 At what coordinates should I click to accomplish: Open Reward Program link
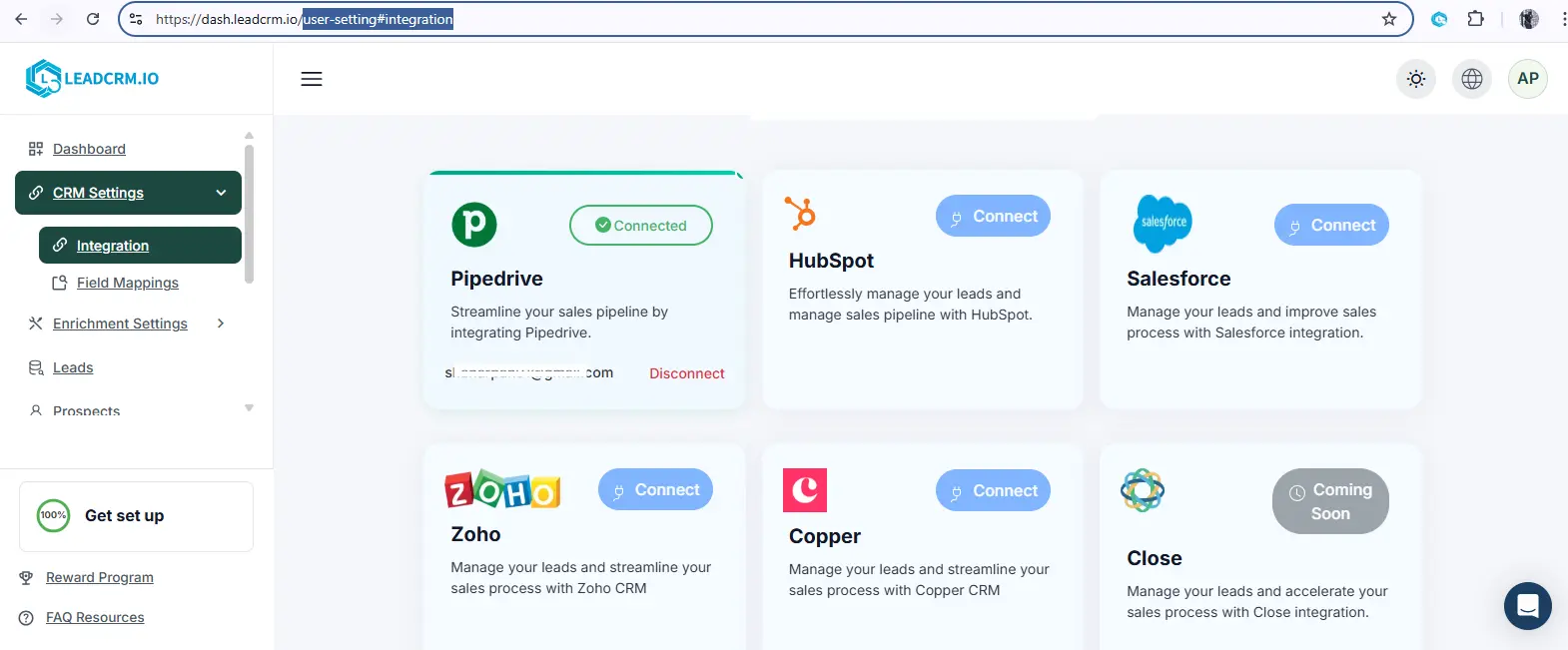(x=100, y=577)
